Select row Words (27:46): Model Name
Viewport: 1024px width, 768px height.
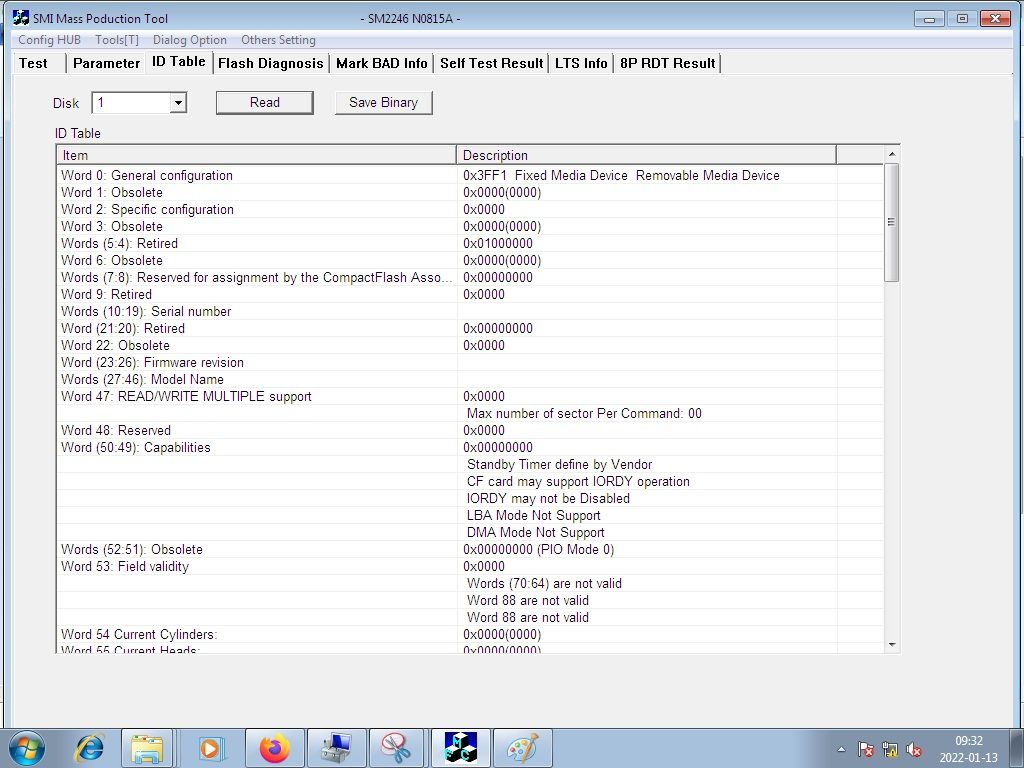[470, 379]
